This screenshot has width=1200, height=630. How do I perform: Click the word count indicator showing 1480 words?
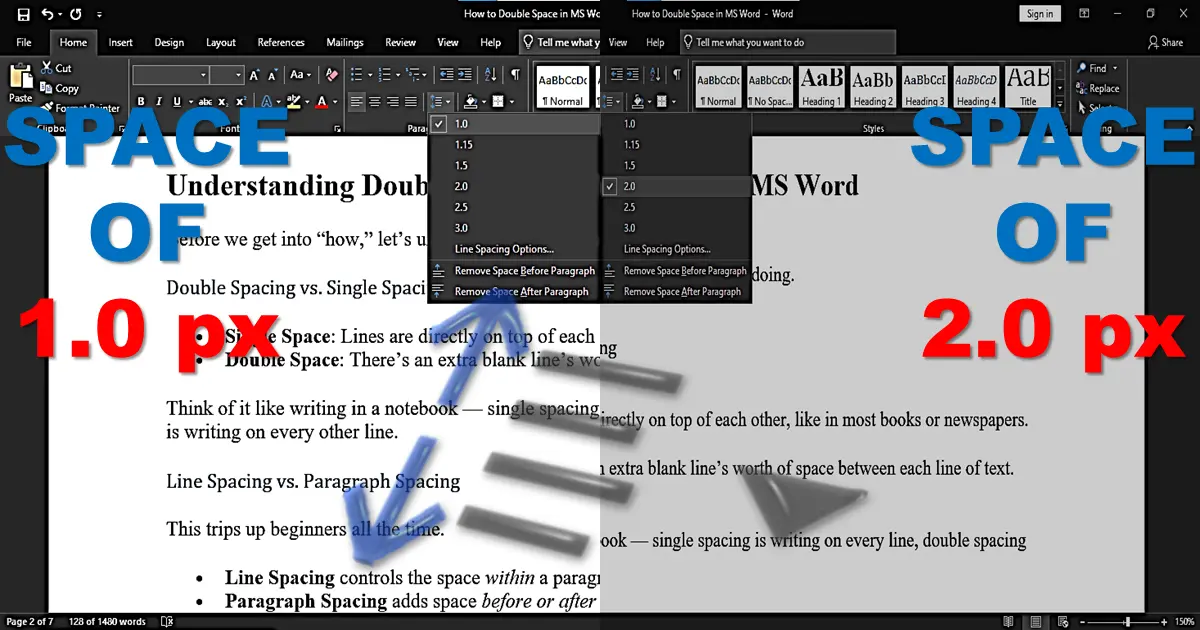point(107,621)
